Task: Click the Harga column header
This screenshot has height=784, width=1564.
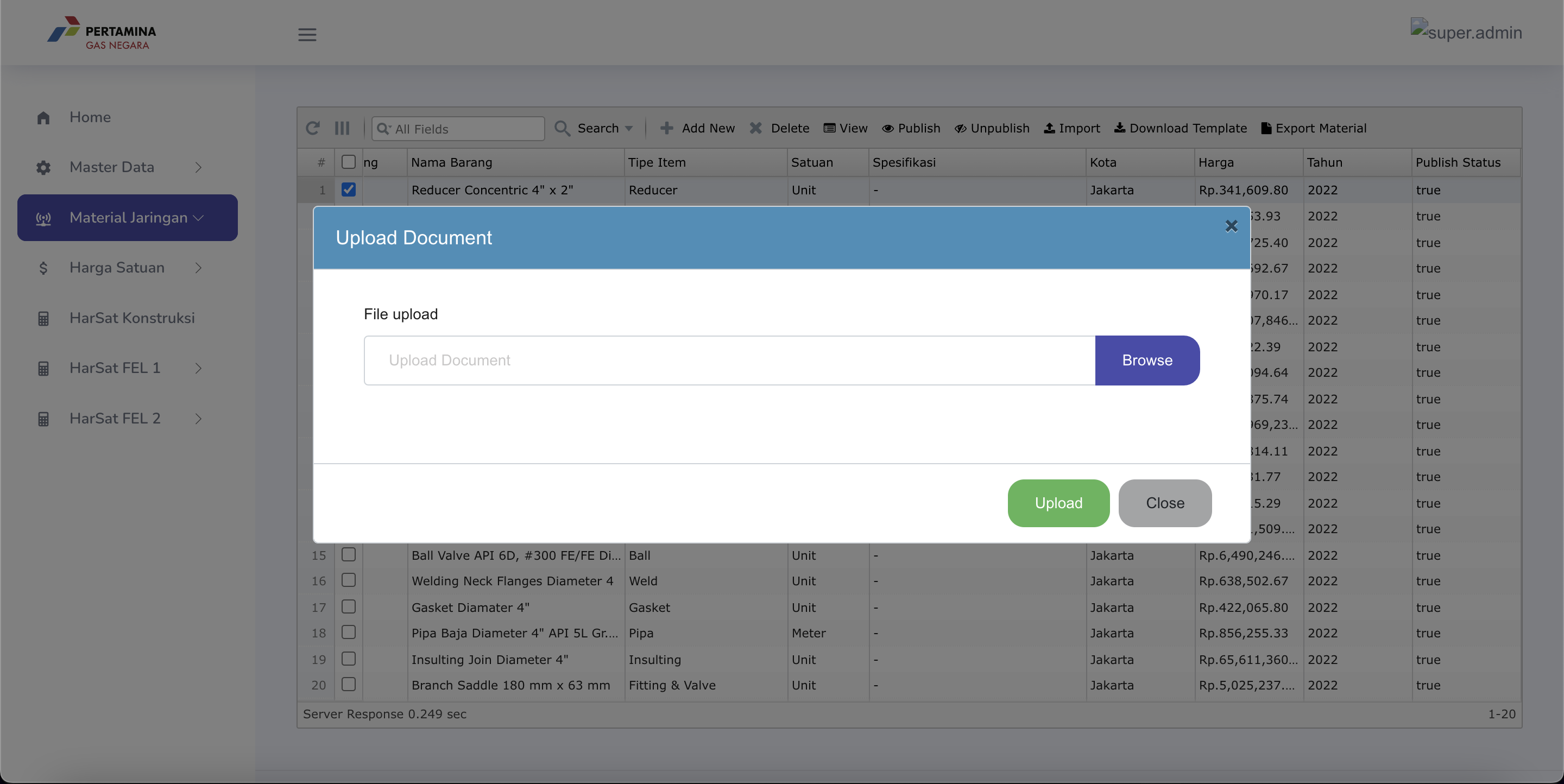Action: coord(1249,162)
